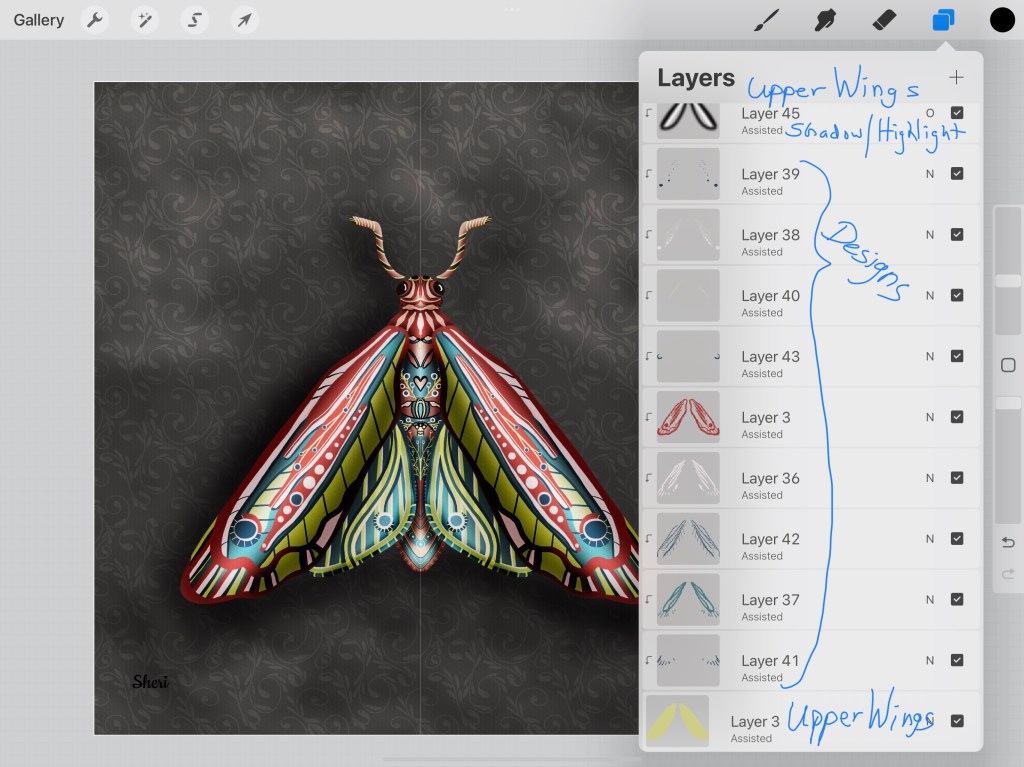Open the active color swatch

(1002, 20)
